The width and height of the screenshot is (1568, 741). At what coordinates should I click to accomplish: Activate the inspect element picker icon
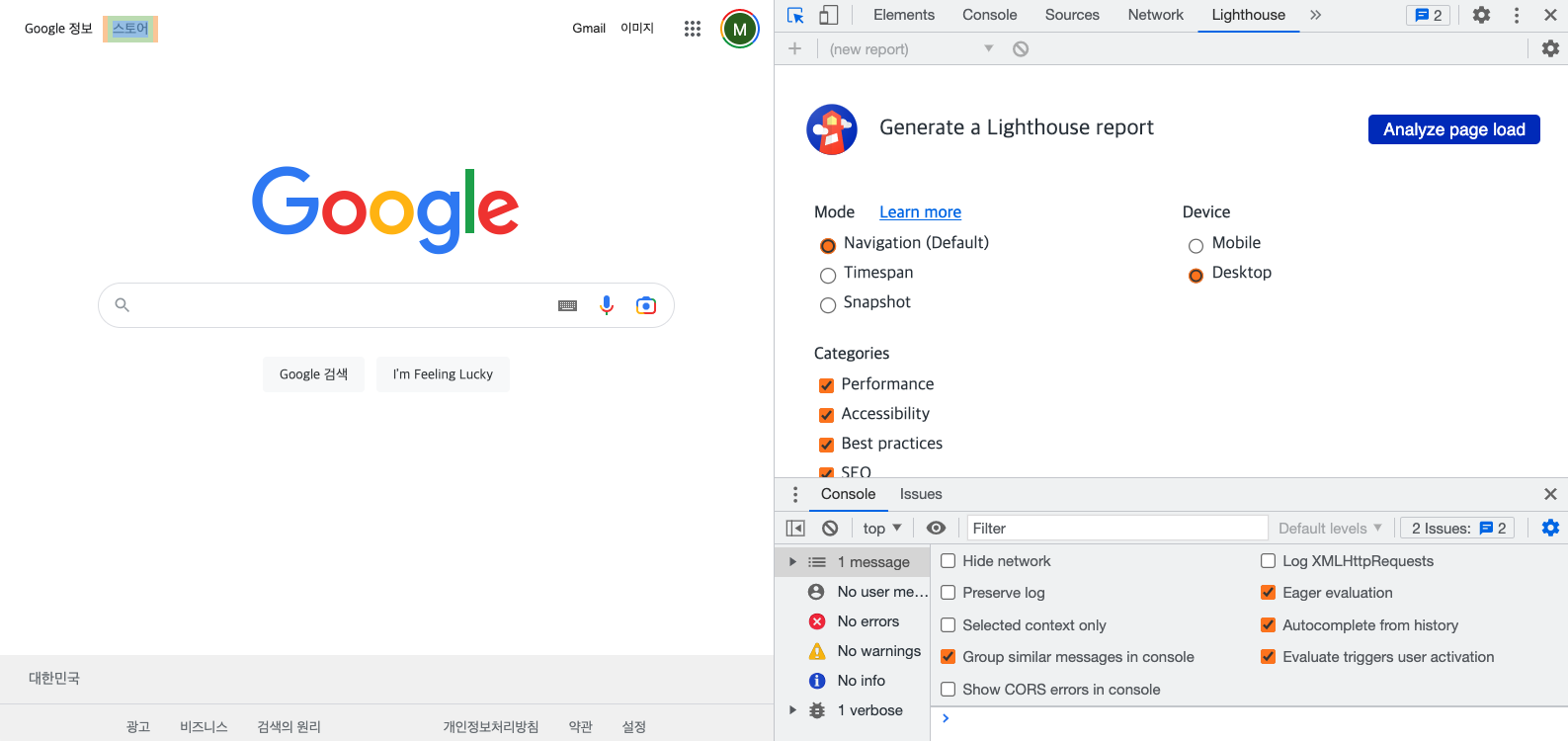pyautogui.click(x=795, y=15)
